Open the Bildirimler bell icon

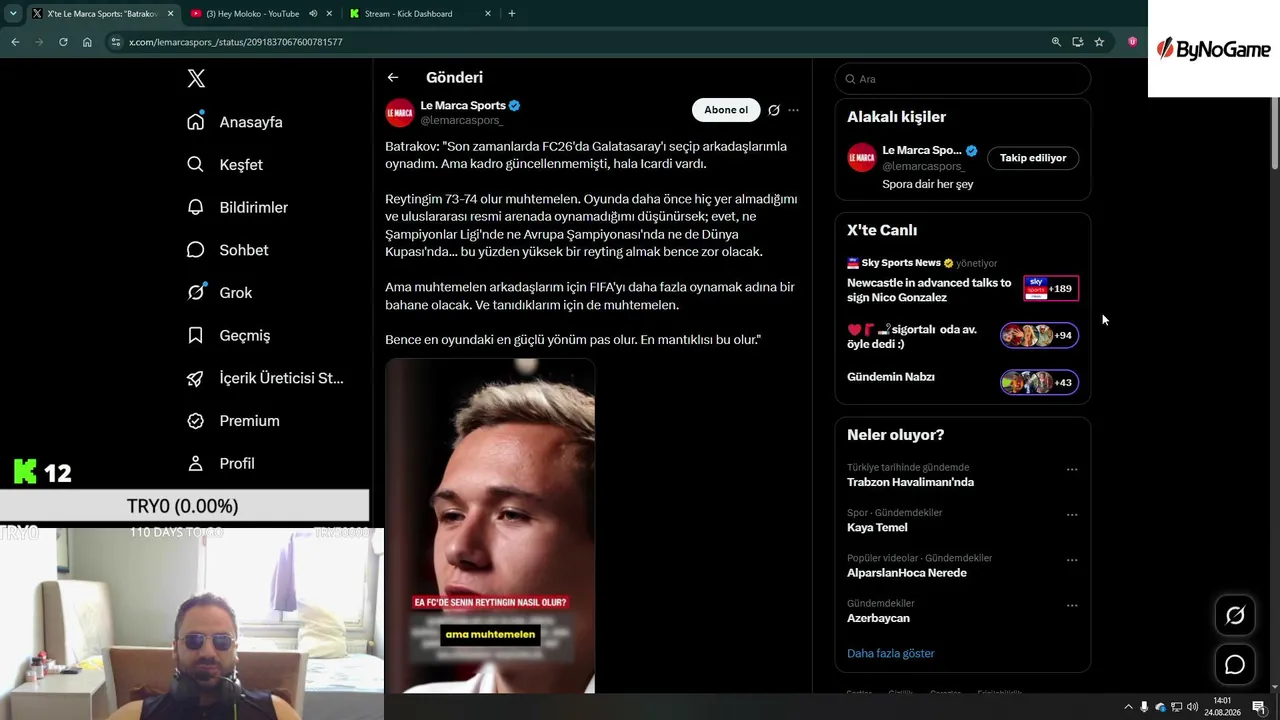pos(196,207)
